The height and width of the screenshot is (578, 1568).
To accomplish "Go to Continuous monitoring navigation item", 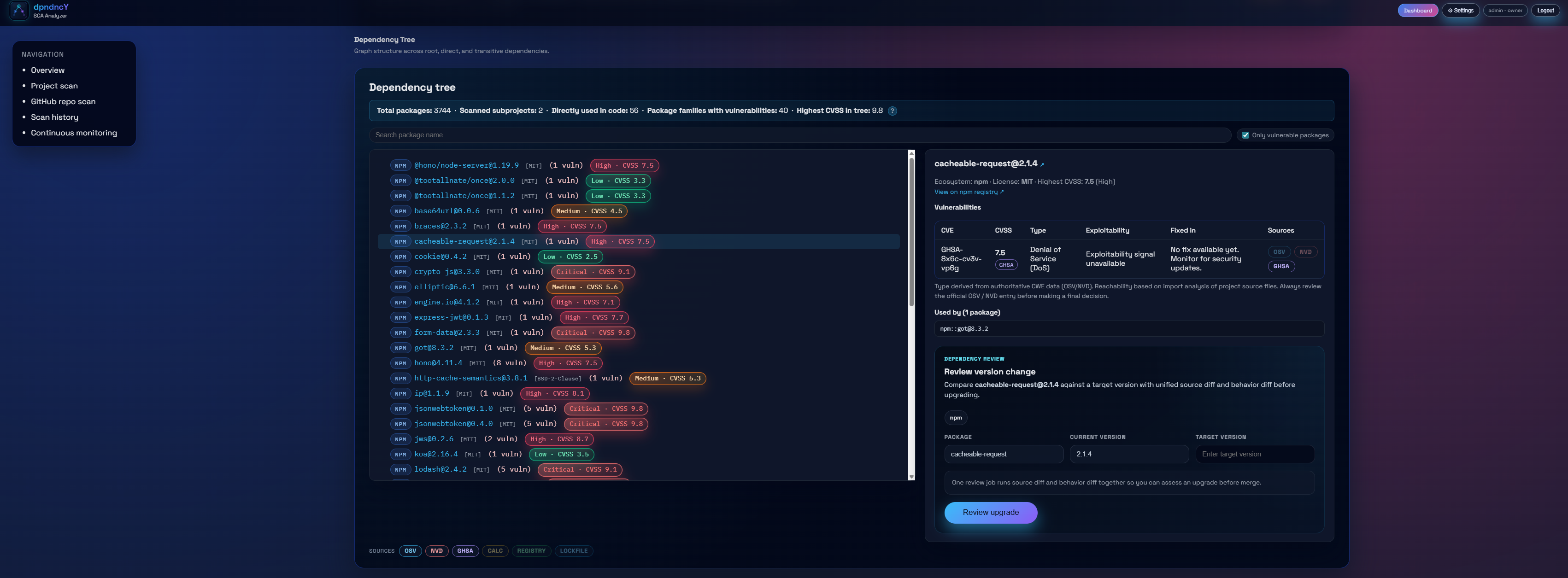I will tap(74, 133).
